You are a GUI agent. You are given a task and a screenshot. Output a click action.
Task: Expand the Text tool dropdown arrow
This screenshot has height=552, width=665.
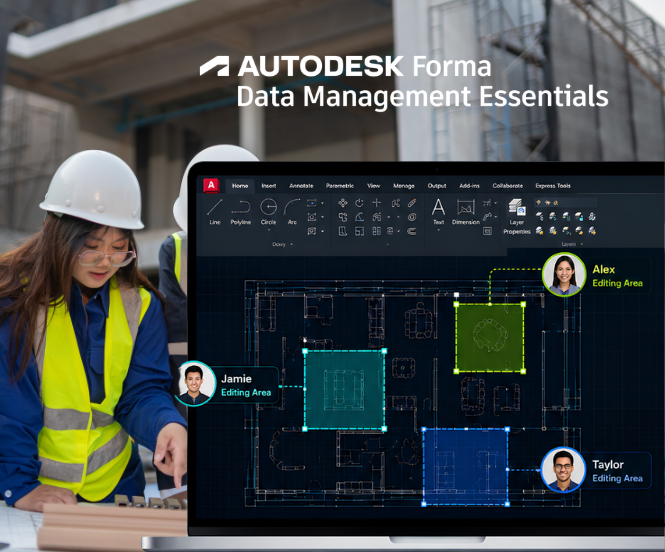[x=439, y=230]
